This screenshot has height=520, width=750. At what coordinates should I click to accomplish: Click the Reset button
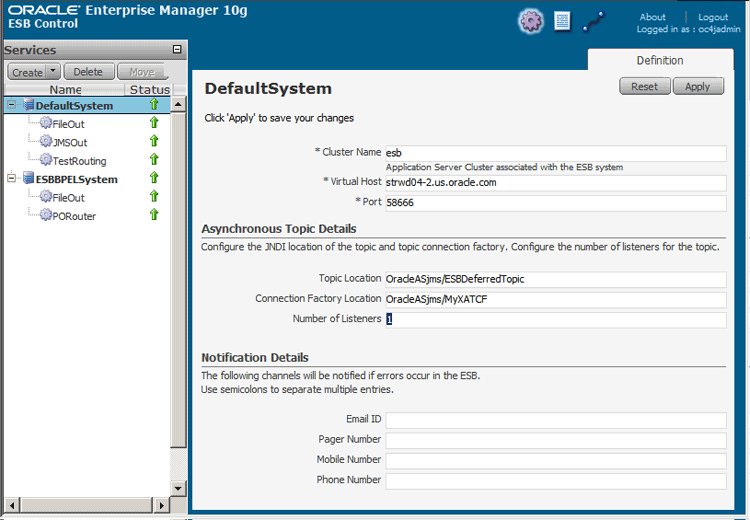(x=644, y=87)
